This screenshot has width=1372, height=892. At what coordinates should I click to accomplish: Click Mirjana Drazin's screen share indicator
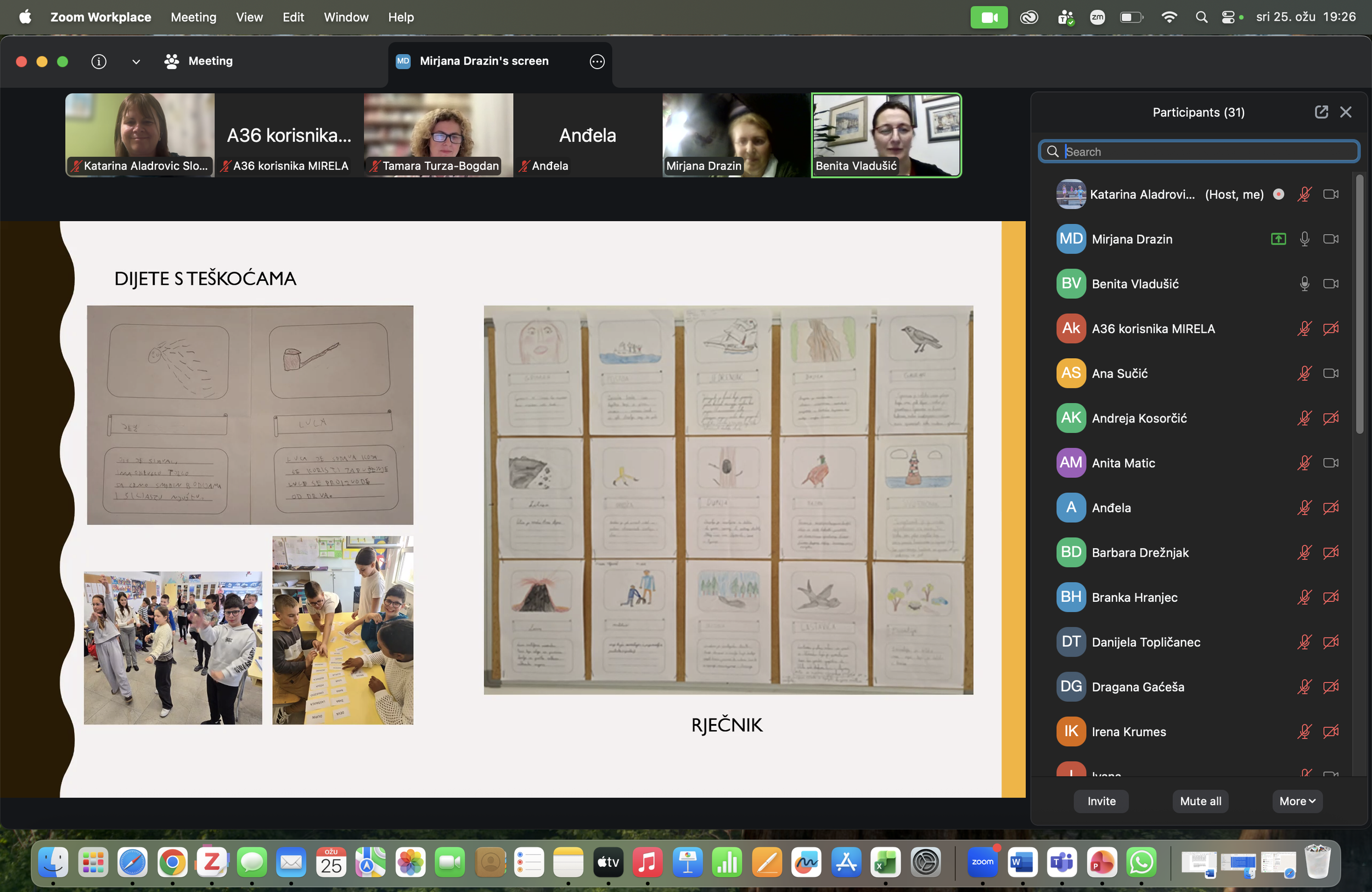point(1279,239)
